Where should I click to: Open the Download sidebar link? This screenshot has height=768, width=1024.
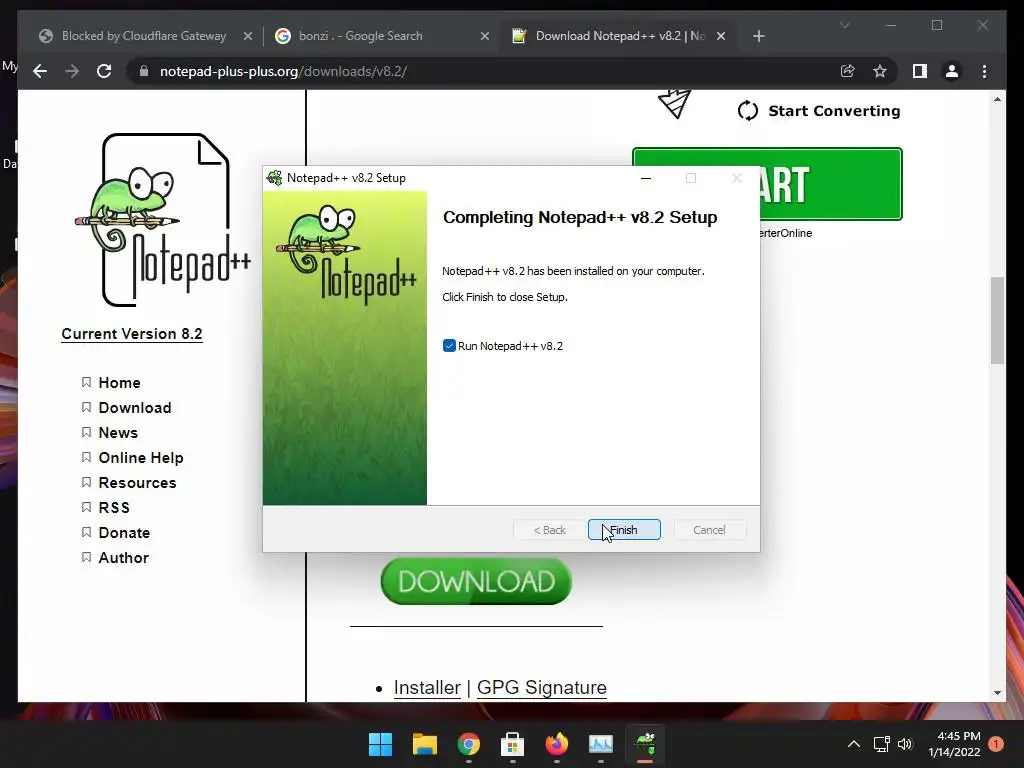(135, 408)
